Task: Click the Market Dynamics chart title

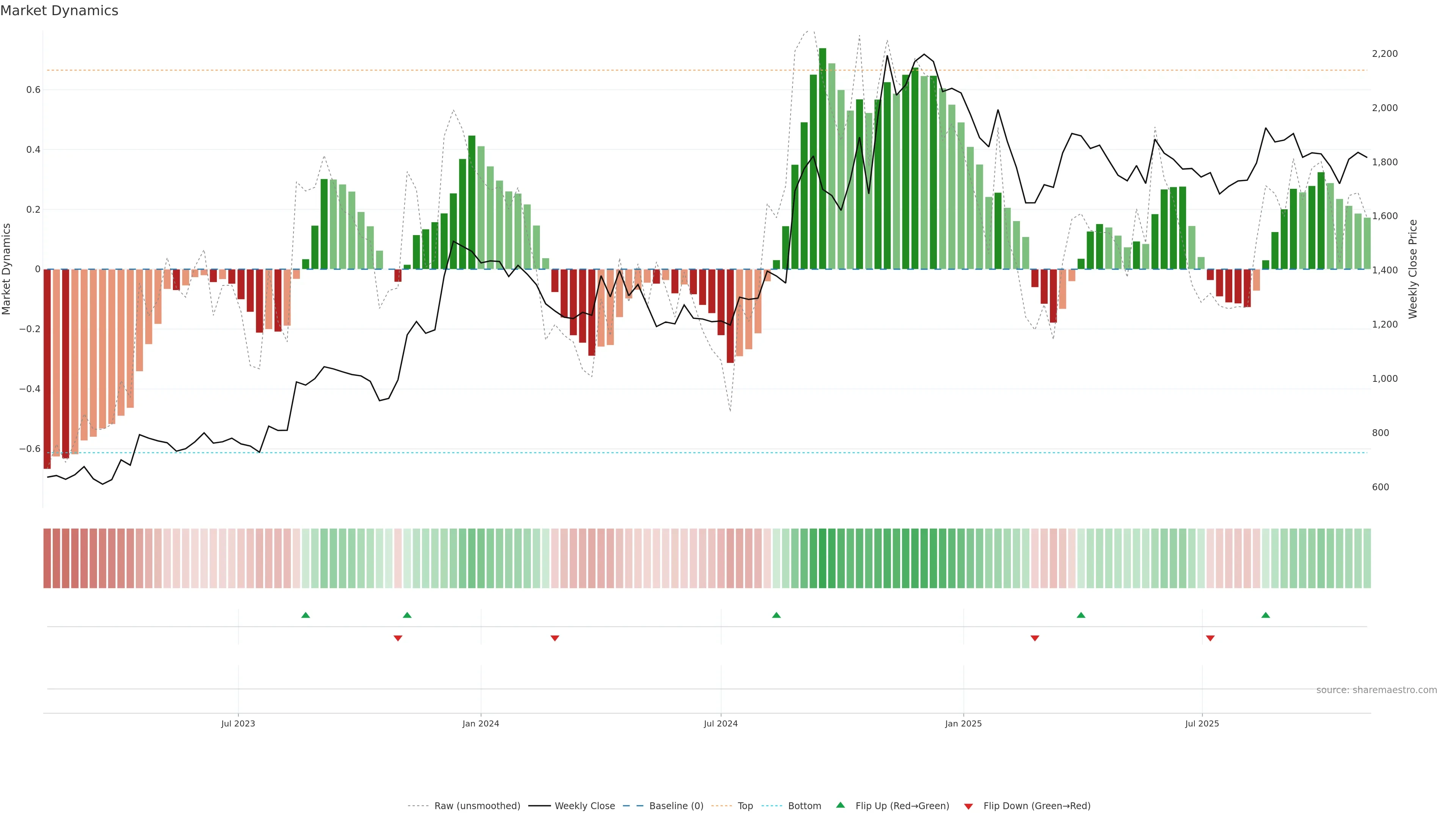Action: click(x=60, y=11)
